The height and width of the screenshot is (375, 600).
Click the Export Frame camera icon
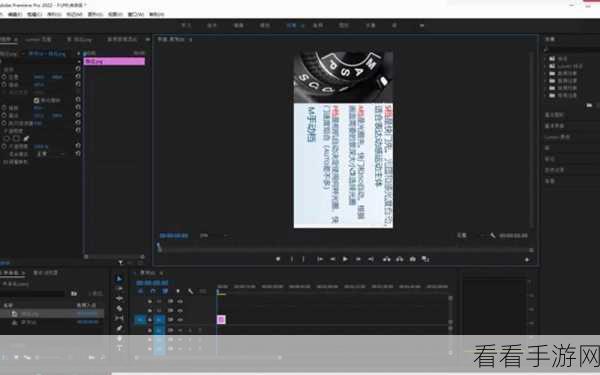tap(412, 259)
